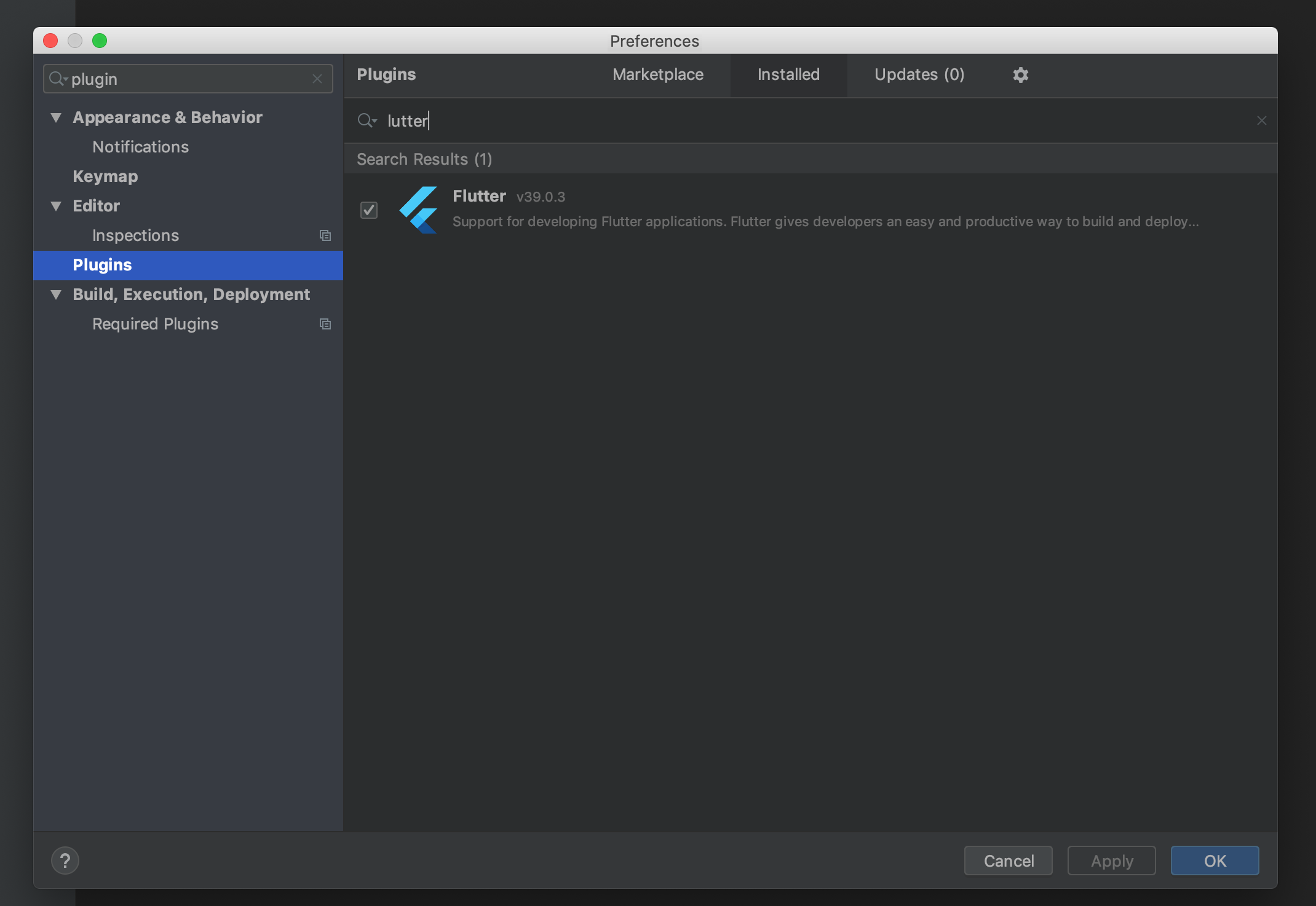Viewport: 1316px width, 906px height.
Task: Collapse the Editor tree section
Action: [x=56, y=206]
